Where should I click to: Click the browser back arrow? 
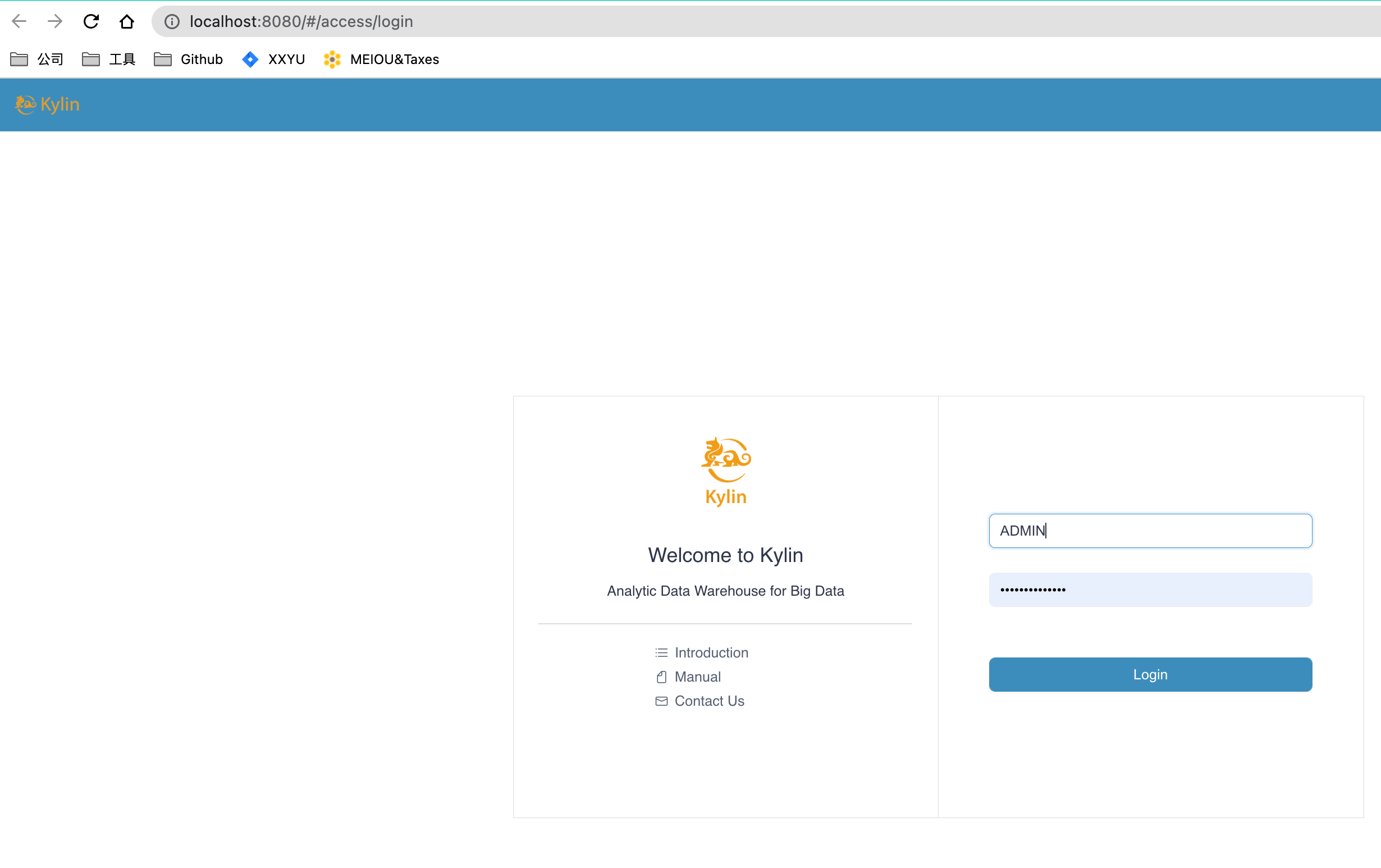click(x=19, y=21)
